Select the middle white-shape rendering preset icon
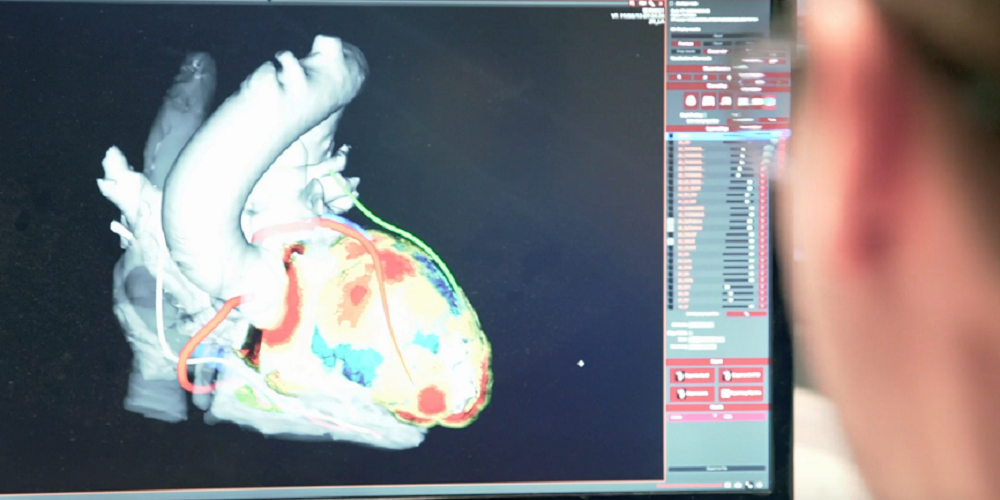 (x=709, y=101)
